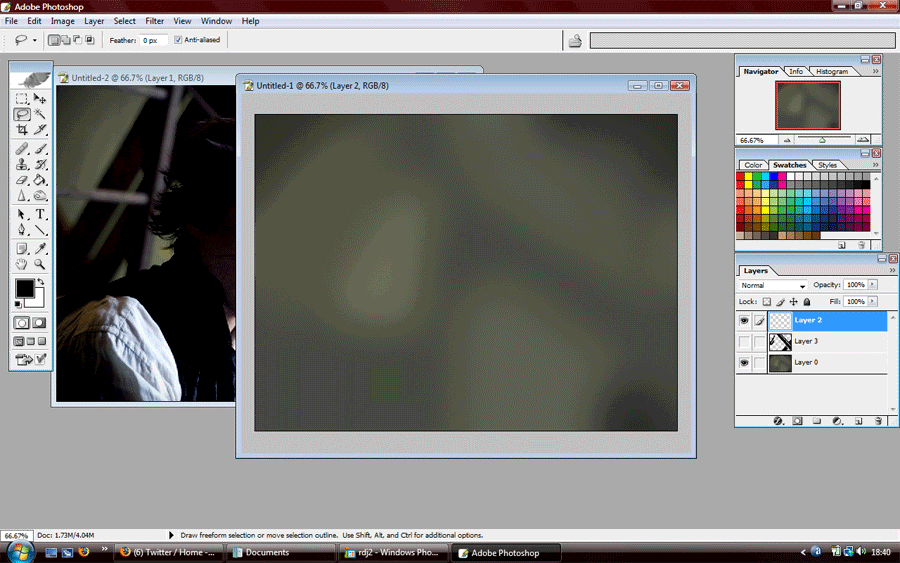Open the File Browser toggle icon
900x563 pixels.
click(x=575, y=41)
